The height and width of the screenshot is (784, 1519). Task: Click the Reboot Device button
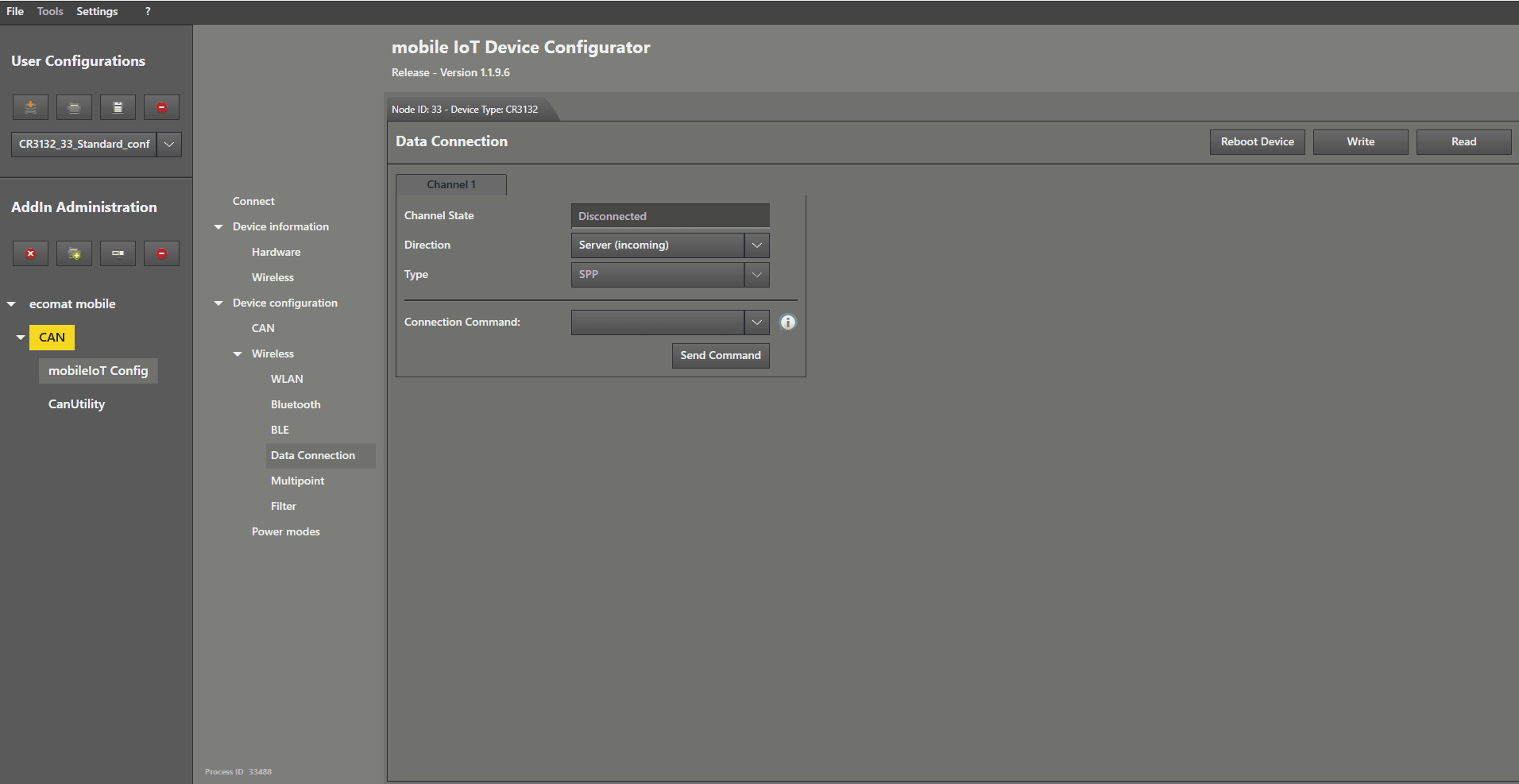point(1257,142)
